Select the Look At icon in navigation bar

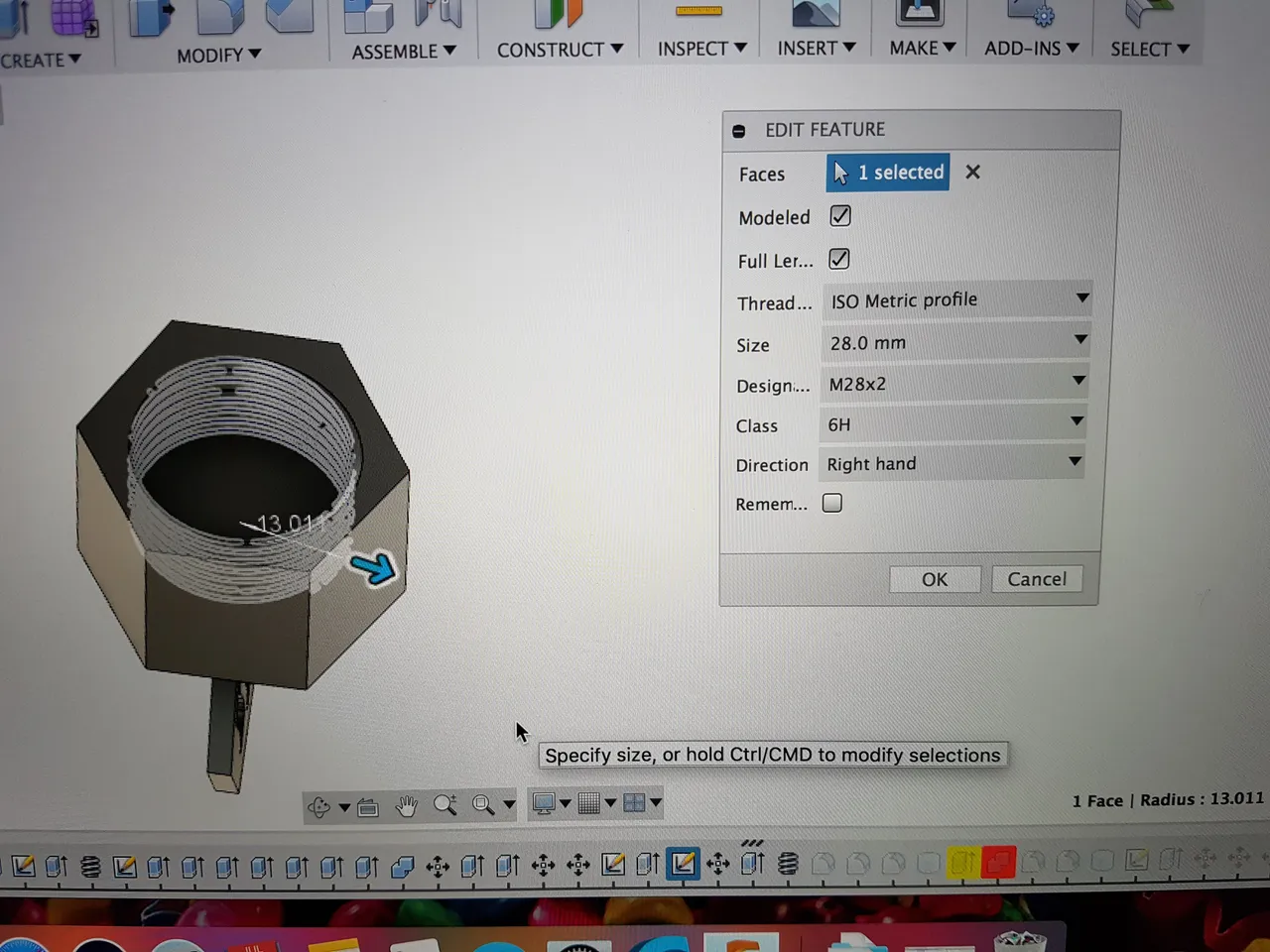367,807
